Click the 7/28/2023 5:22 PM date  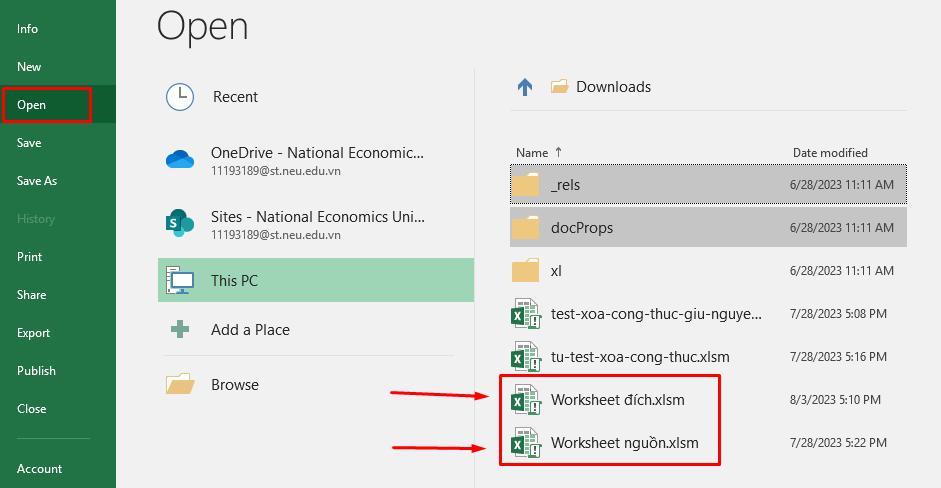point(838,443)
